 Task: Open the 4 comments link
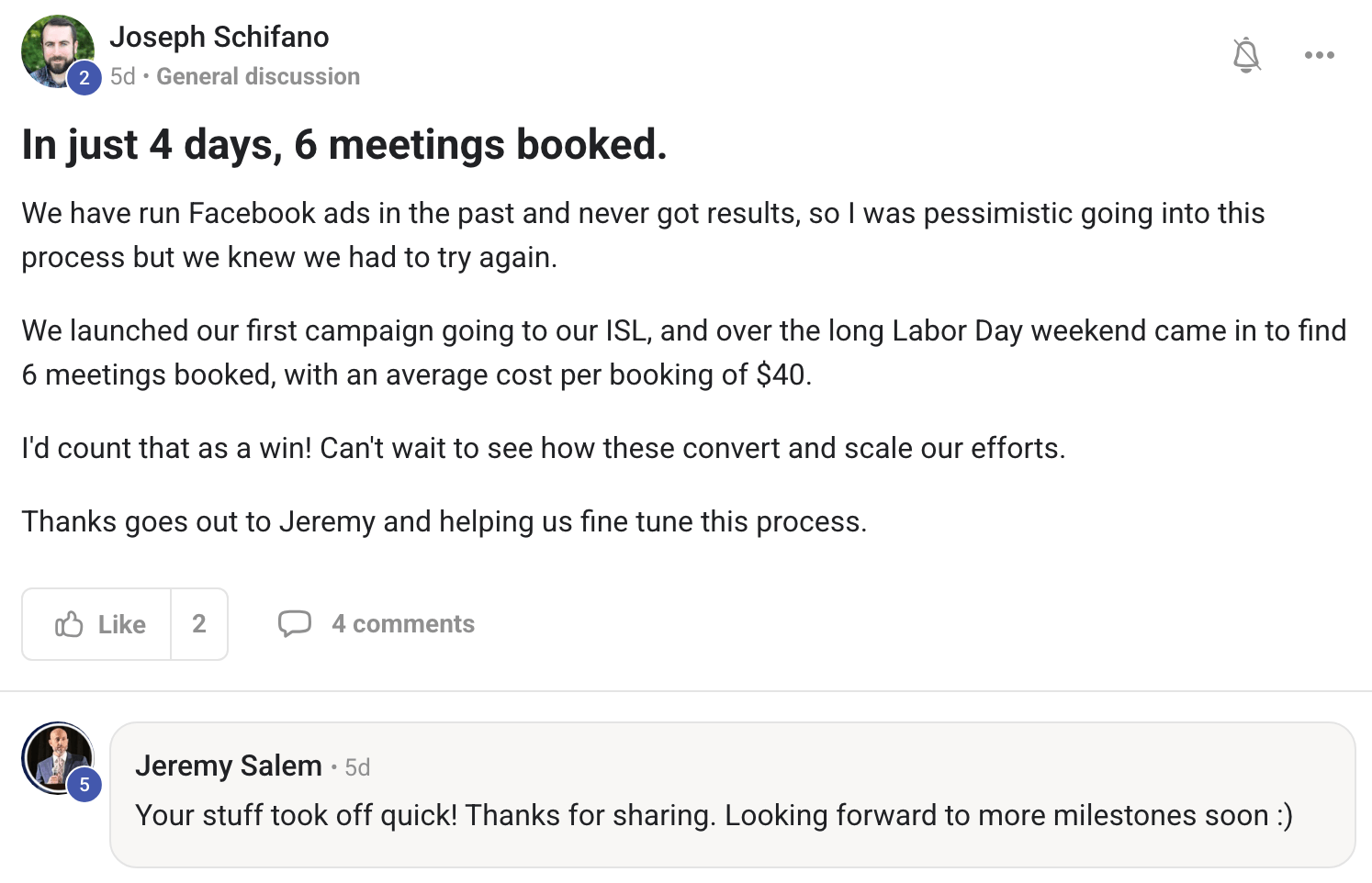pos(403,624)
